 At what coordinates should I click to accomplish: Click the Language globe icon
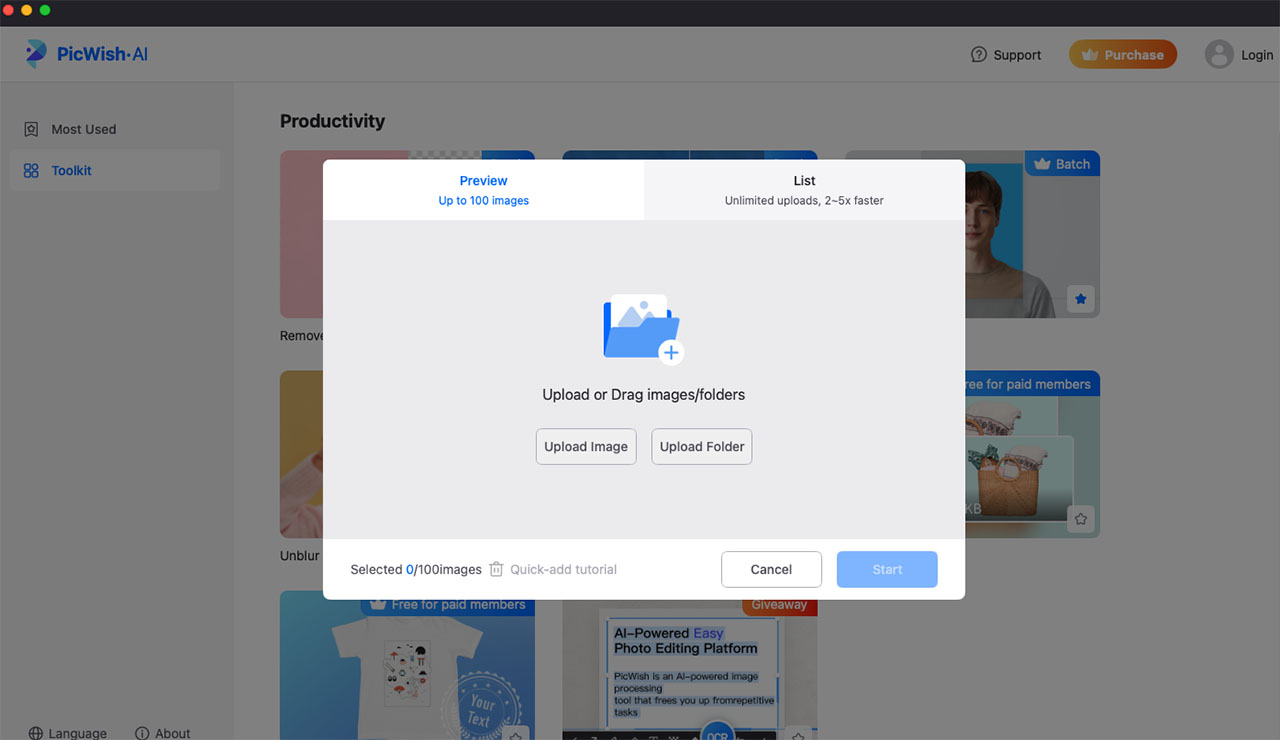coord(36,733)
